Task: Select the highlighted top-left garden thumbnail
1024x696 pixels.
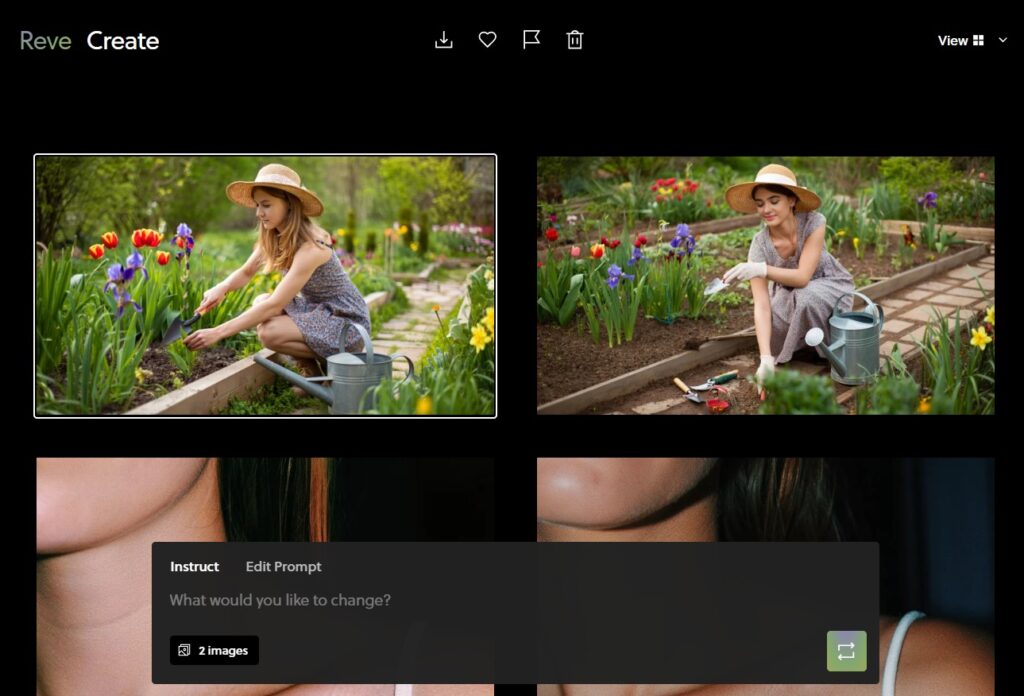Action: point(265,285)
